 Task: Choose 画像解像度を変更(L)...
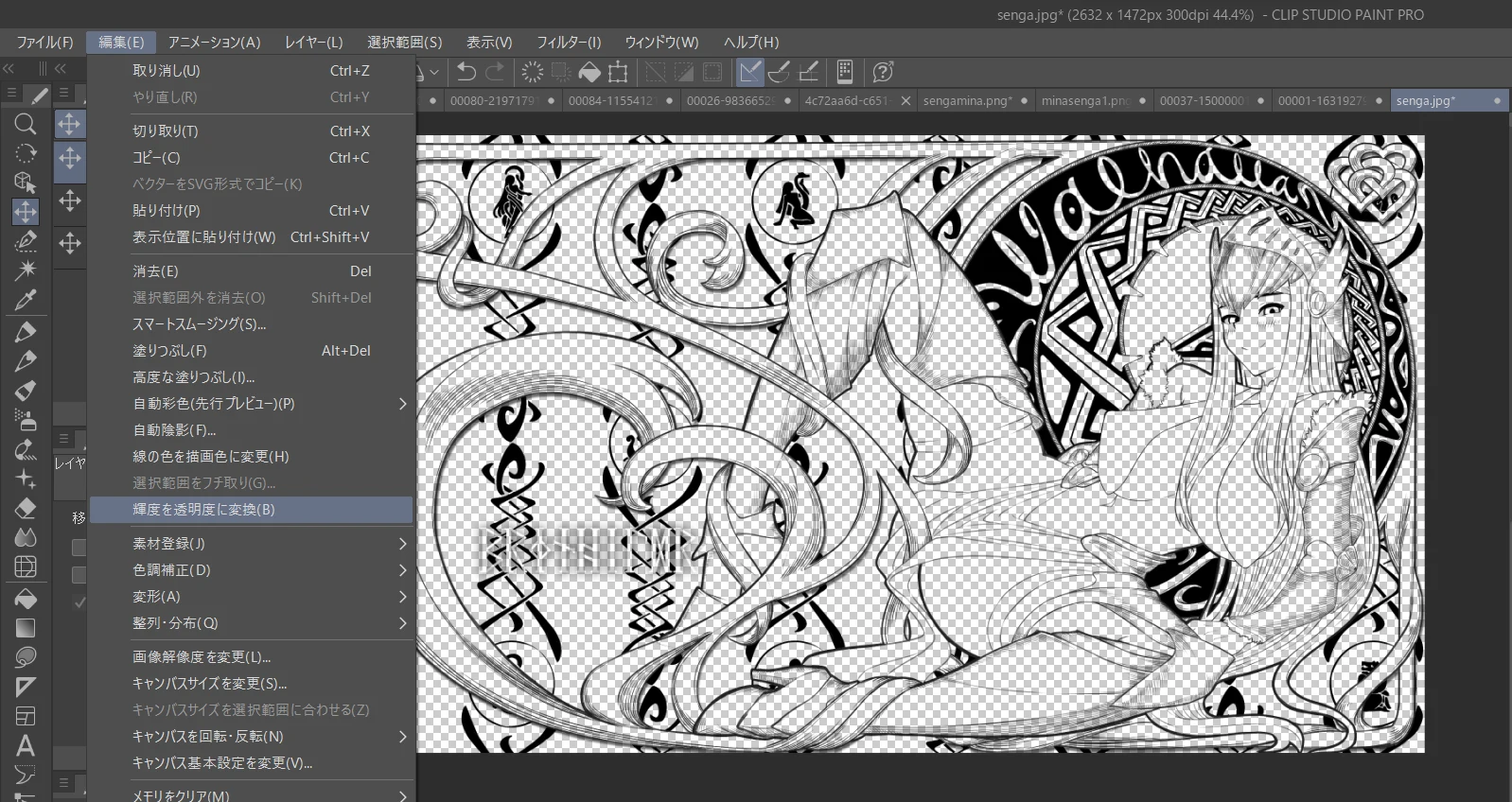[x=252, y=657]
